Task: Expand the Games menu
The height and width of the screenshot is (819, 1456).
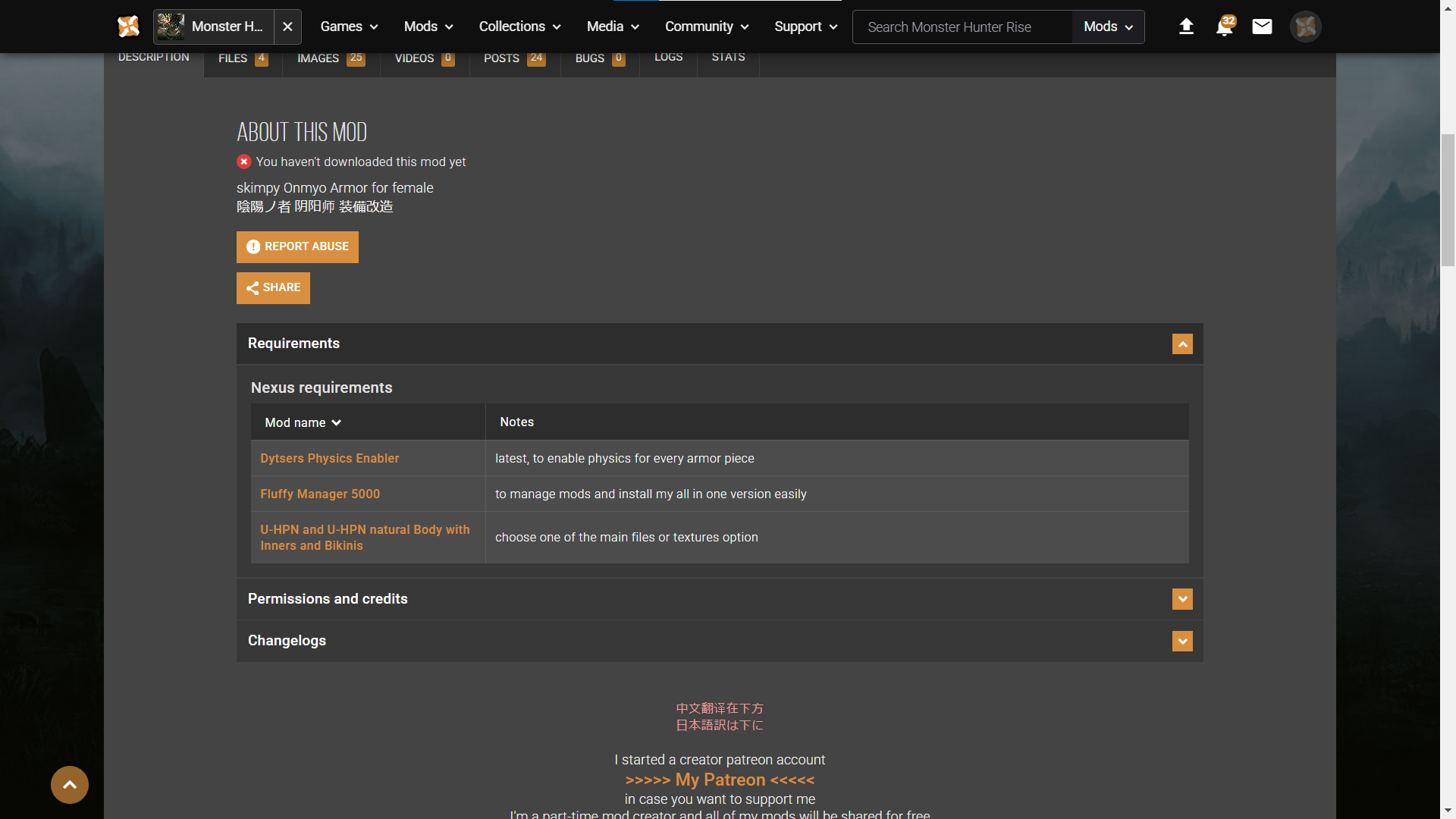Action: (349, 27)
